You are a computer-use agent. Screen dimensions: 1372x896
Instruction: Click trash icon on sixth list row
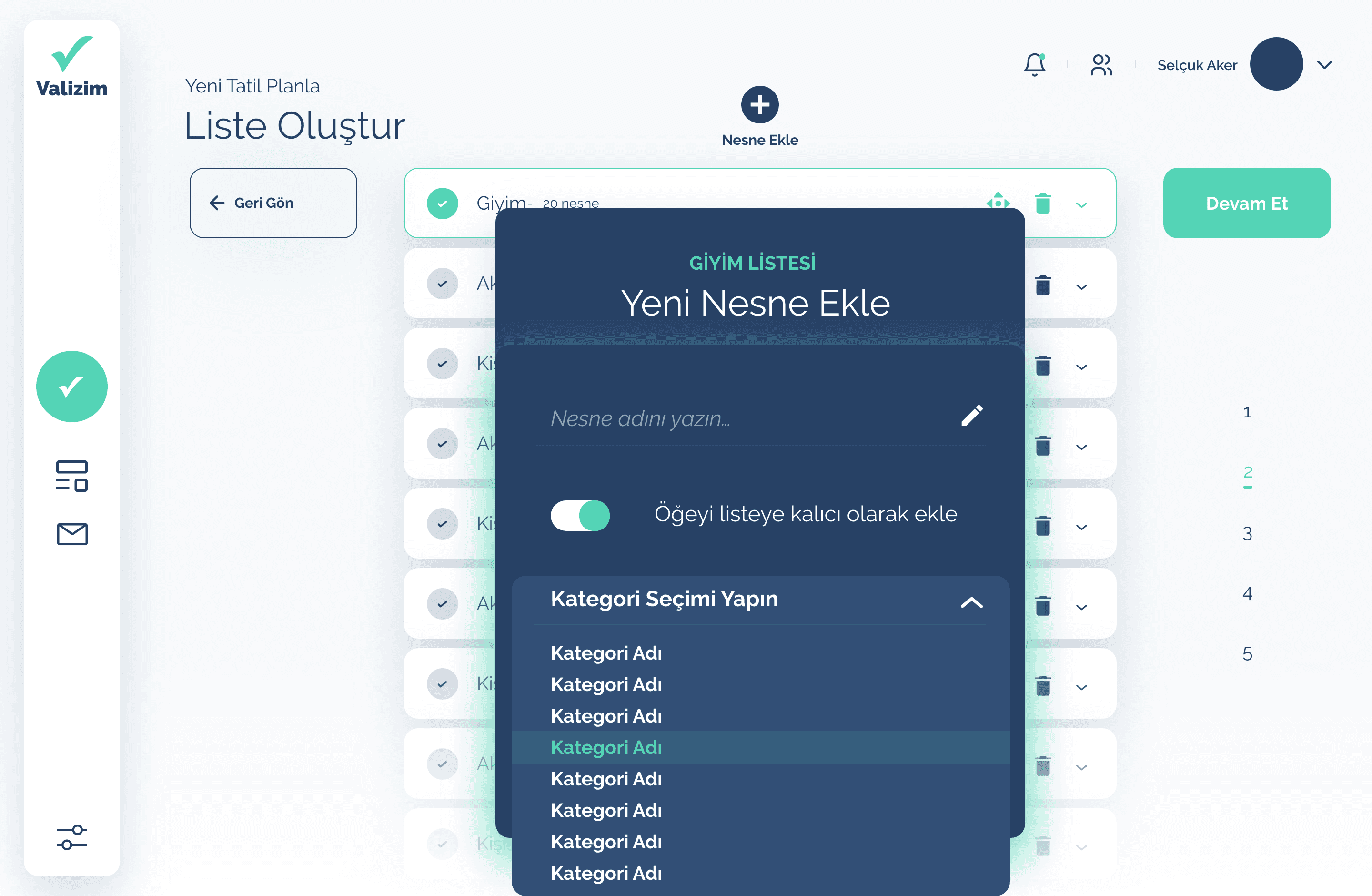(1043, 605)
